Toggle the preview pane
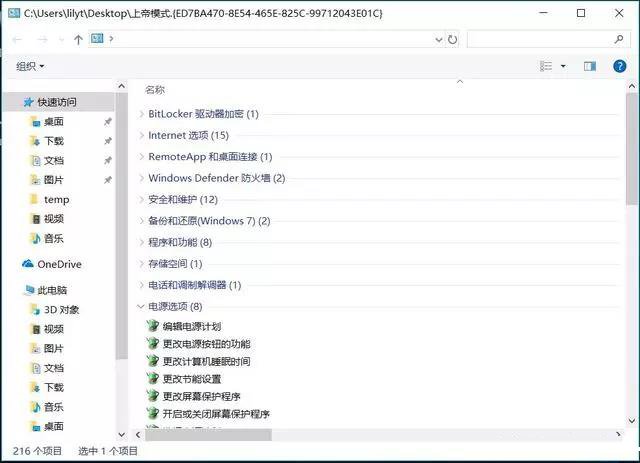640x463 pixels. (x=590, y=66)
